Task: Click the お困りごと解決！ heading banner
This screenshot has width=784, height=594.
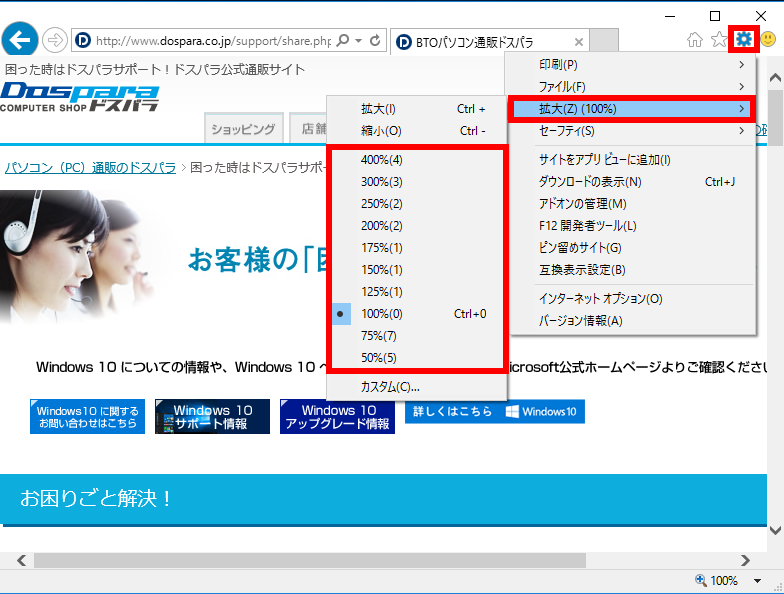Action: coord(384,498)
